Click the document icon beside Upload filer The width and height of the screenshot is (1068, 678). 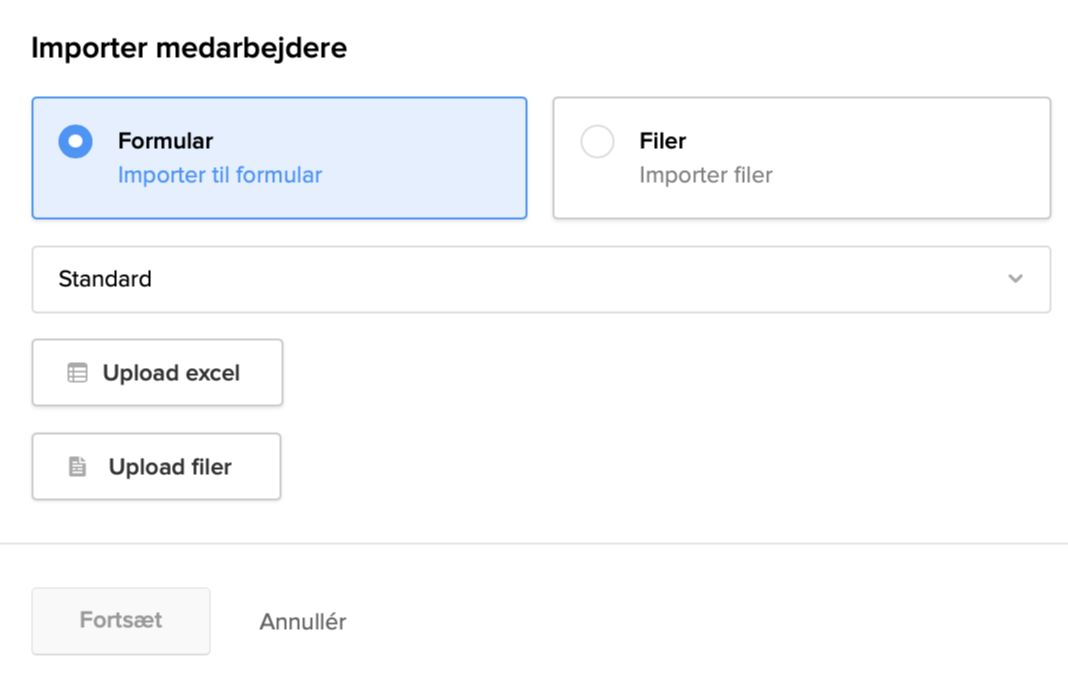point(78,467)
